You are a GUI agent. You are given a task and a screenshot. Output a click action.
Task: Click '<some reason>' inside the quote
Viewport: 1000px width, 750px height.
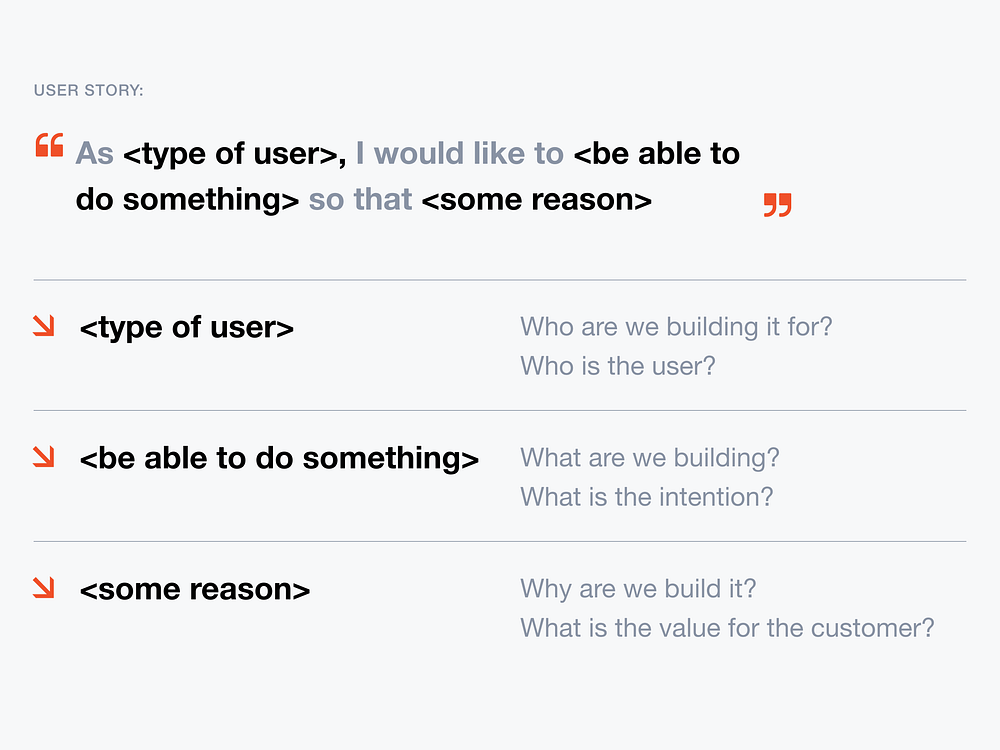click(x=537, y=200)
